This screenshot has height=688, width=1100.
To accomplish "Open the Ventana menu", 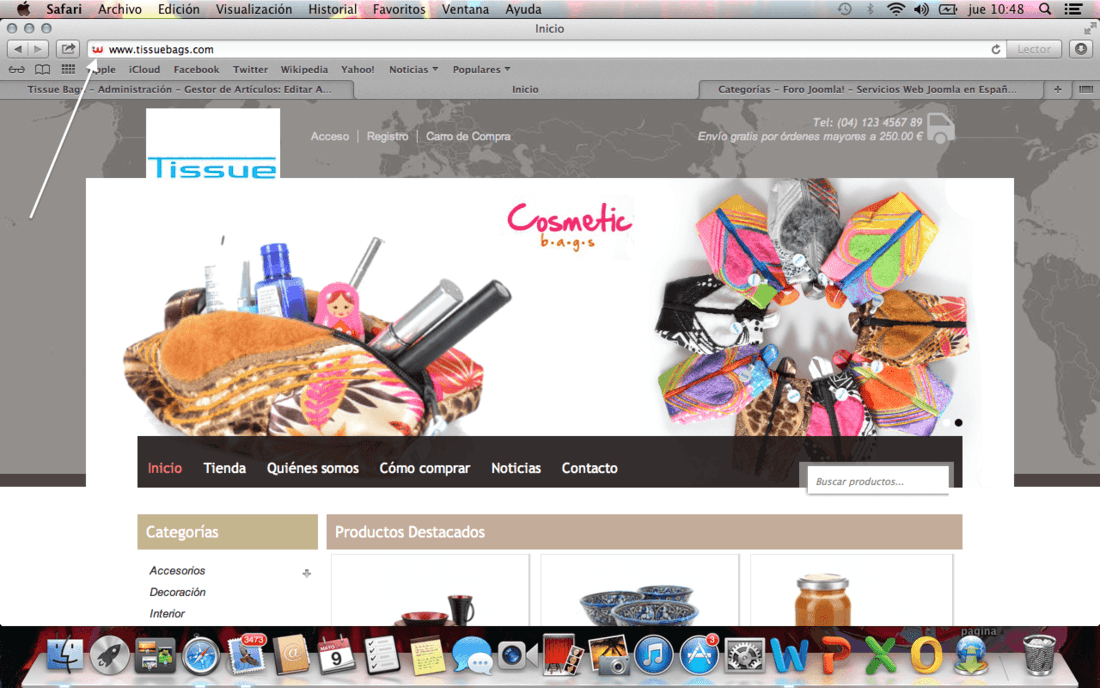I will point(465,9).
